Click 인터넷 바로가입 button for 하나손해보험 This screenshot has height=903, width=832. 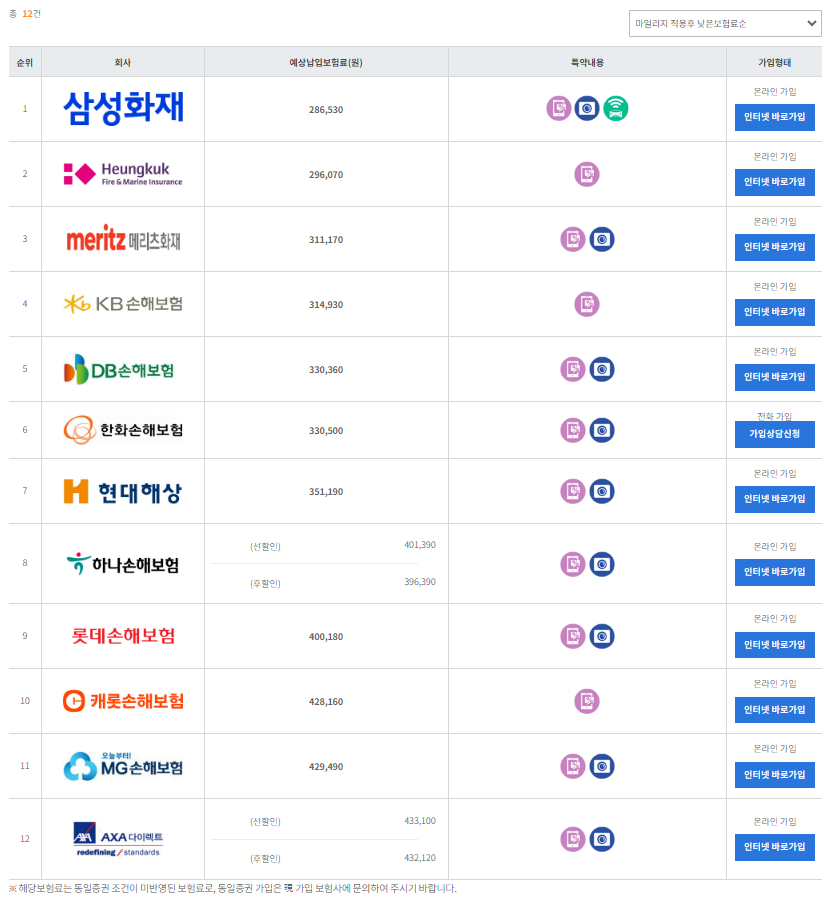click(x=774, y=572)
